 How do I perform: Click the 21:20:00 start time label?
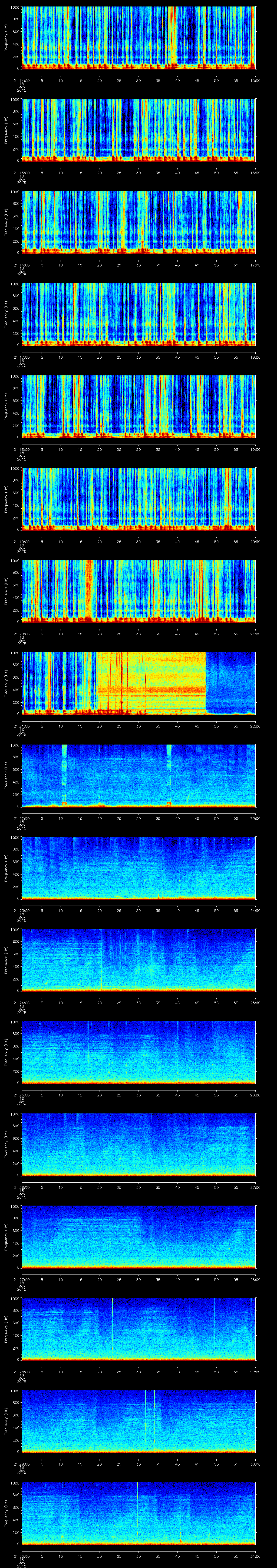coord(21,634)
